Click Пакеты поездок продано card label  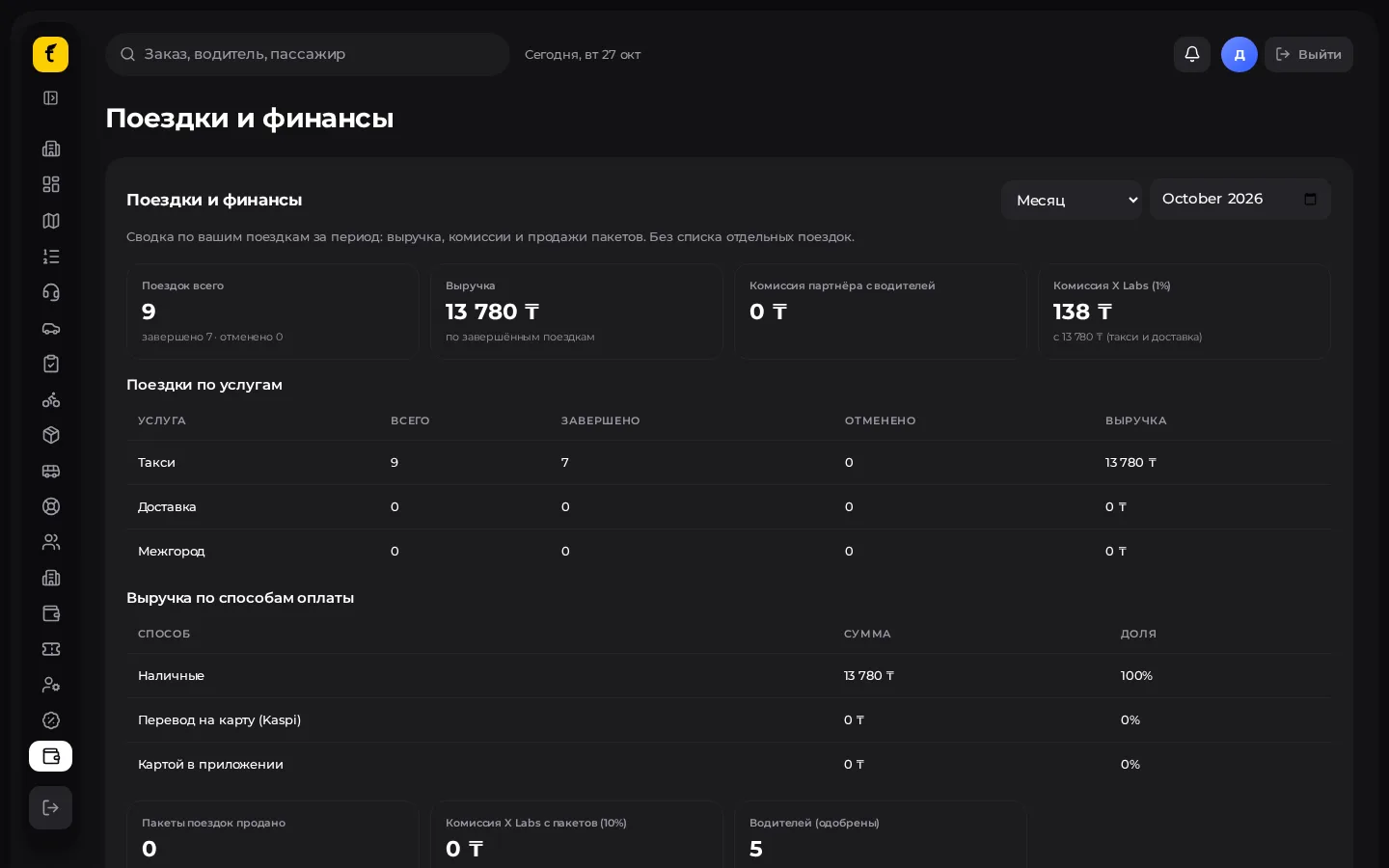213,823
